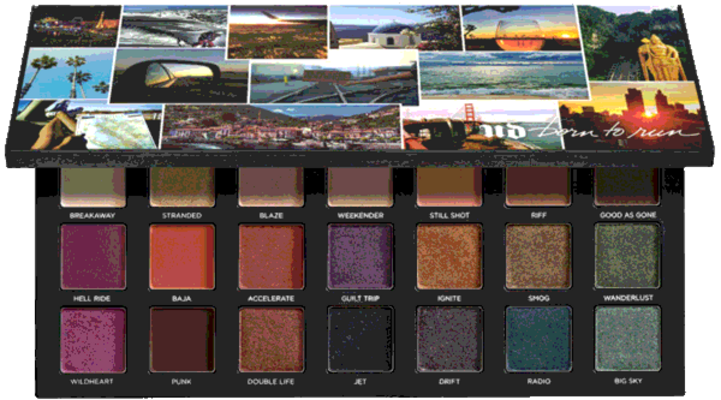The image size is (721, 400).
Task: Click the white domed building photo
Action: (395, 28)
